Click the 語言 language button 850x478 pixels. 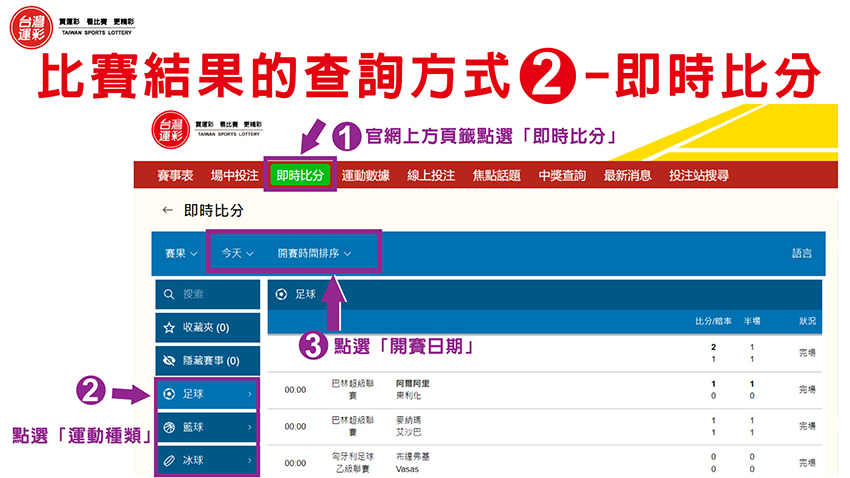point(802,254)
